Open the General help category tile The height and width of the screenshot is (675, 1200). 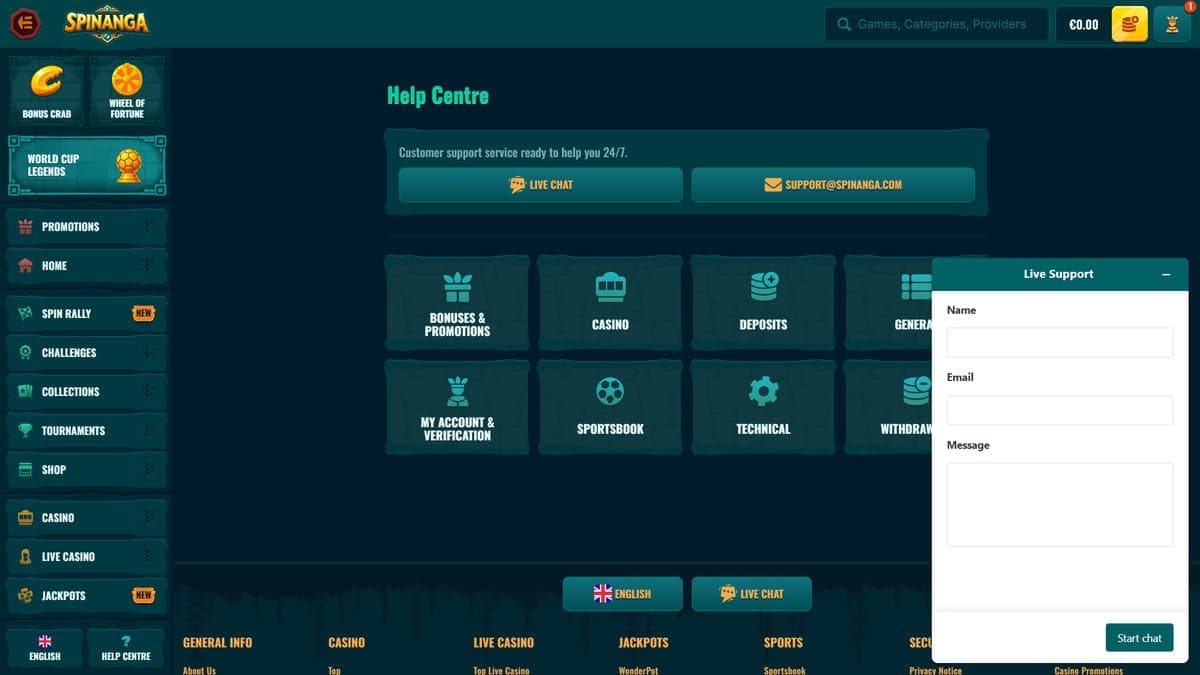(888, 303)
